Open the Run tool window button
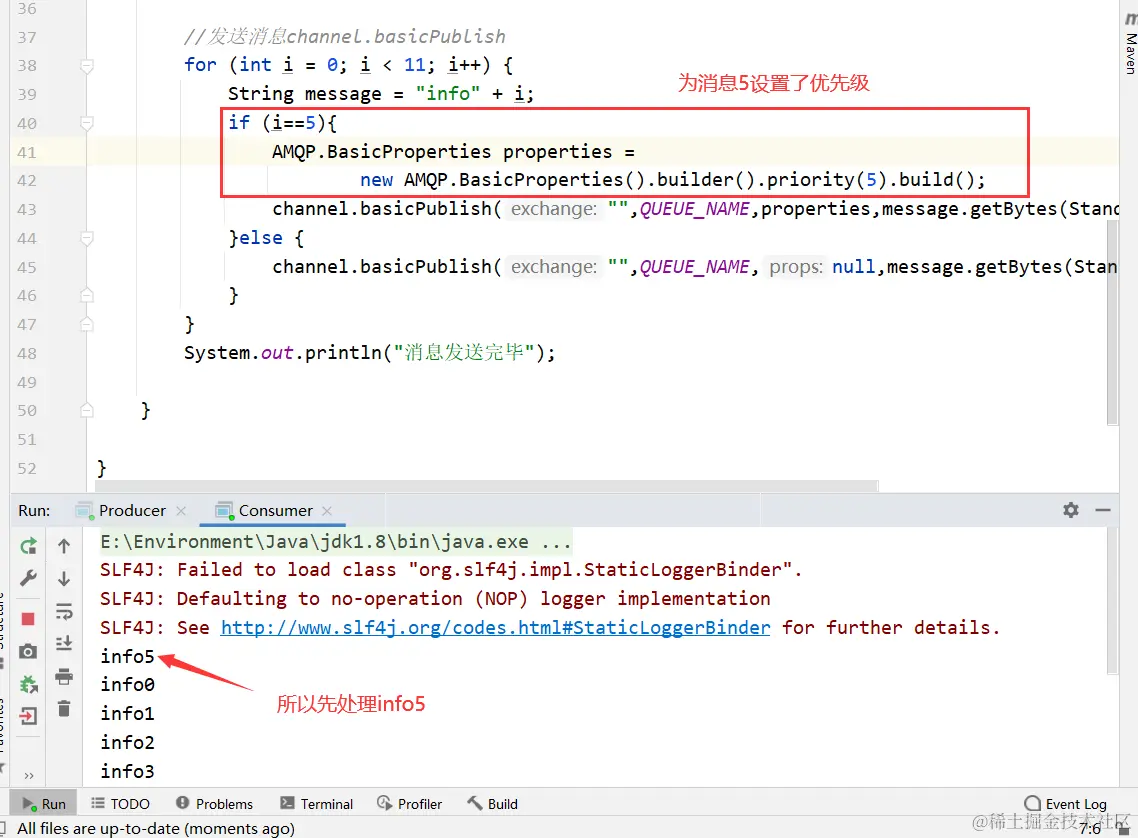The width and height of the screenshot is (1138, 838). (x=44, y=804)
